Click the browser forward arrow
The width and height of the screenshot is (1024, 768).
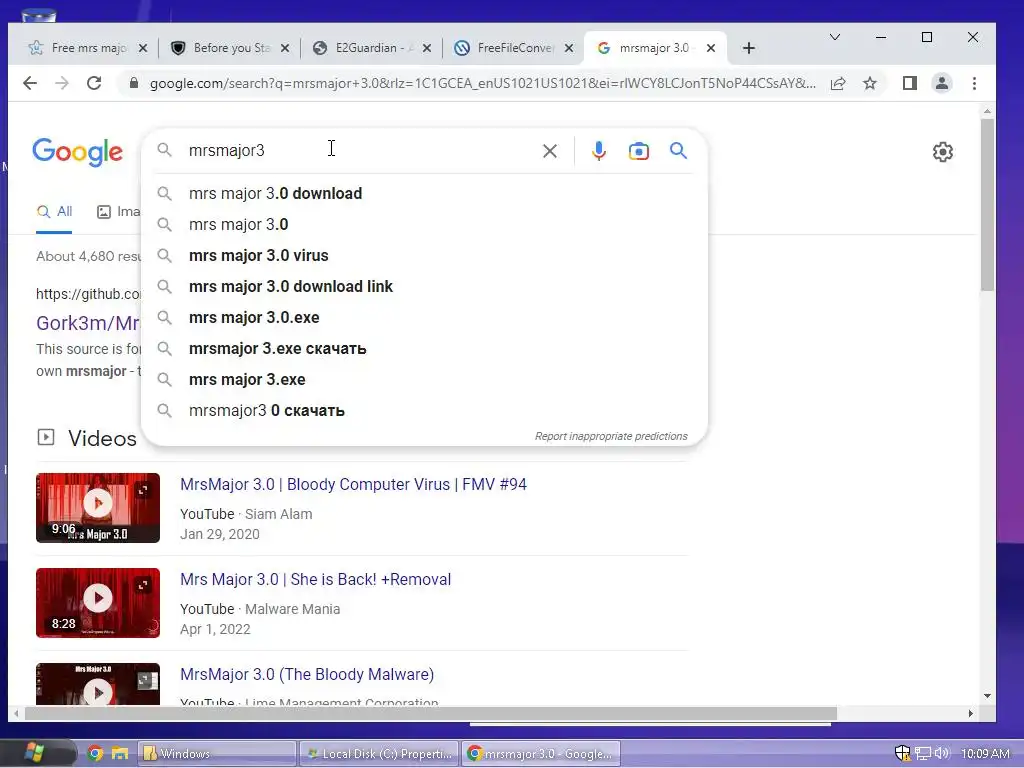[x=62, y=83]
